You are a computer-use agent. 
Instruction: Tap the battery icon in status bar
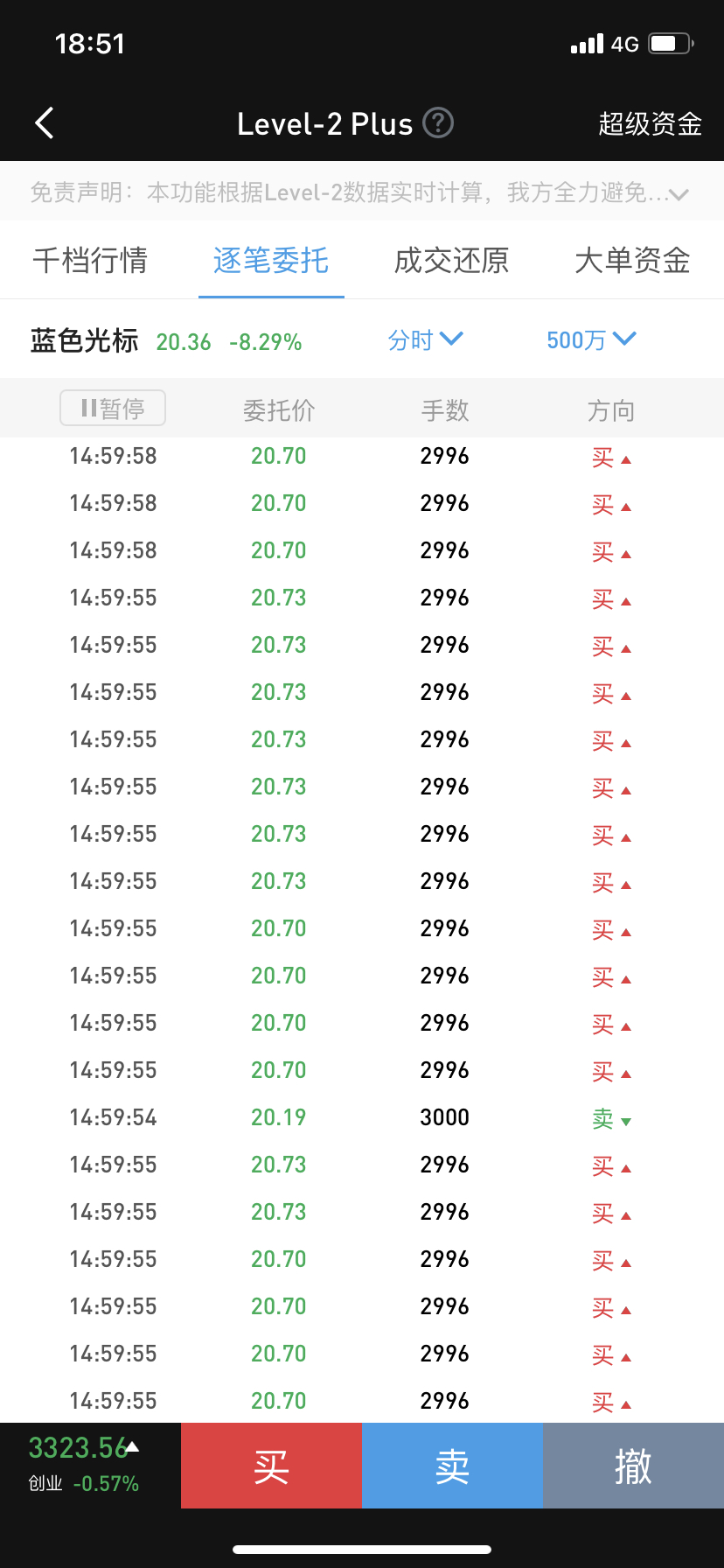(670, 44)
